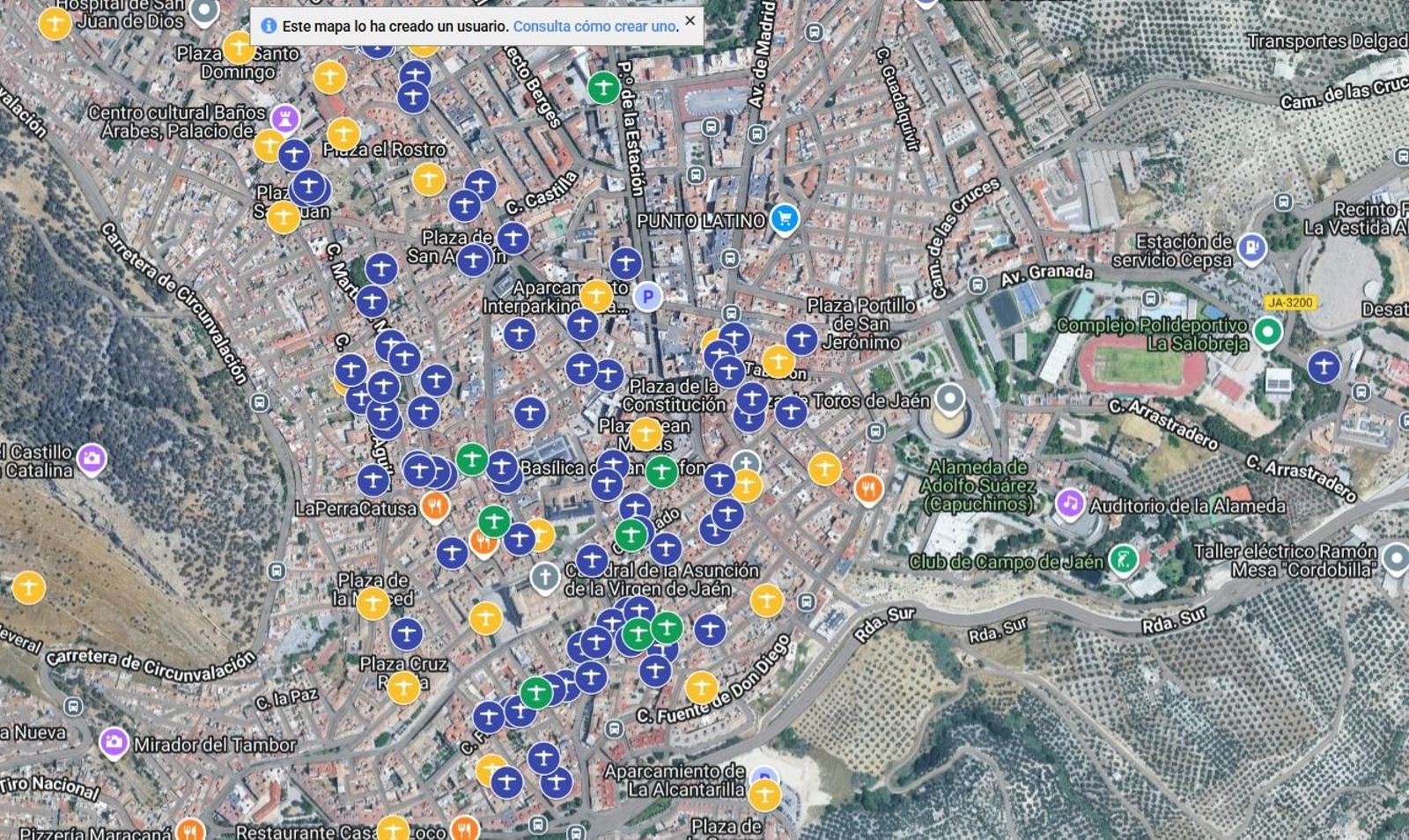
Task: Open the green marker near the JA-3200 road label
Action: pos(1268,334)
